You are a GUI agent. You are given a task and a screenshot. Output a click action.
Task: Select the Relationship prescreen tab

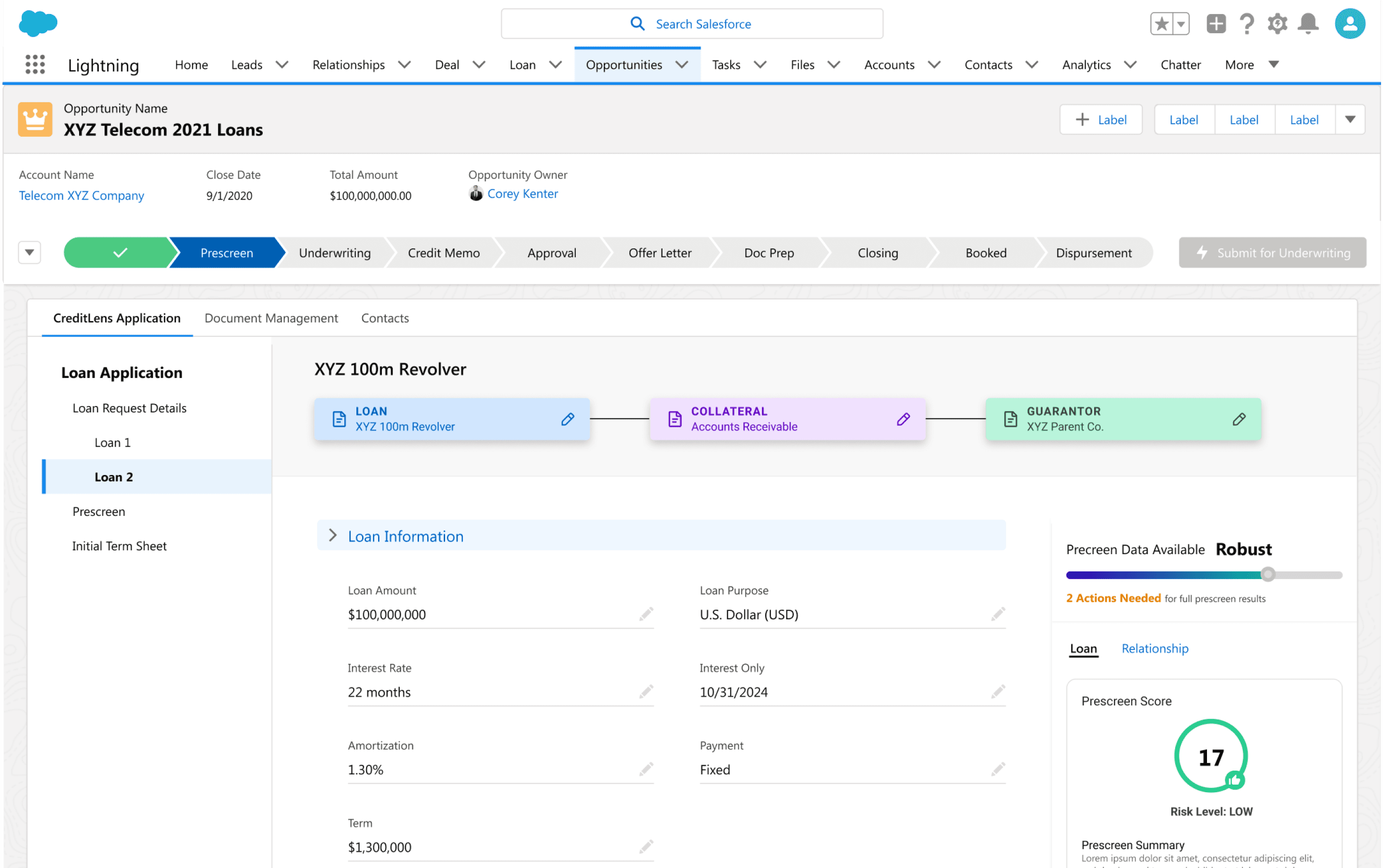tap(1154, 649)
